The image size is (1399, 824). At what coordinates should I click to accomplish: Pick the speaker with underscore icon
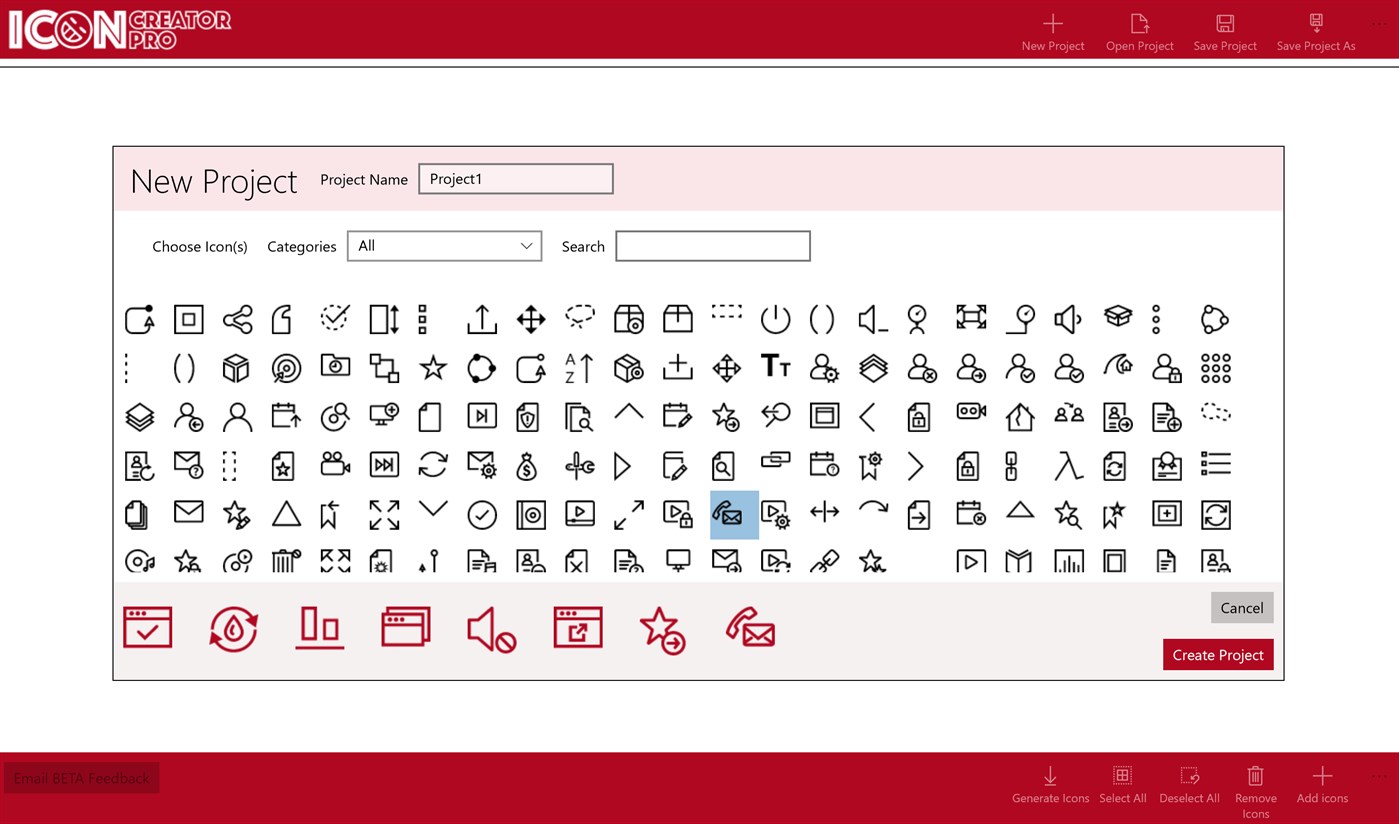point(873,319)
